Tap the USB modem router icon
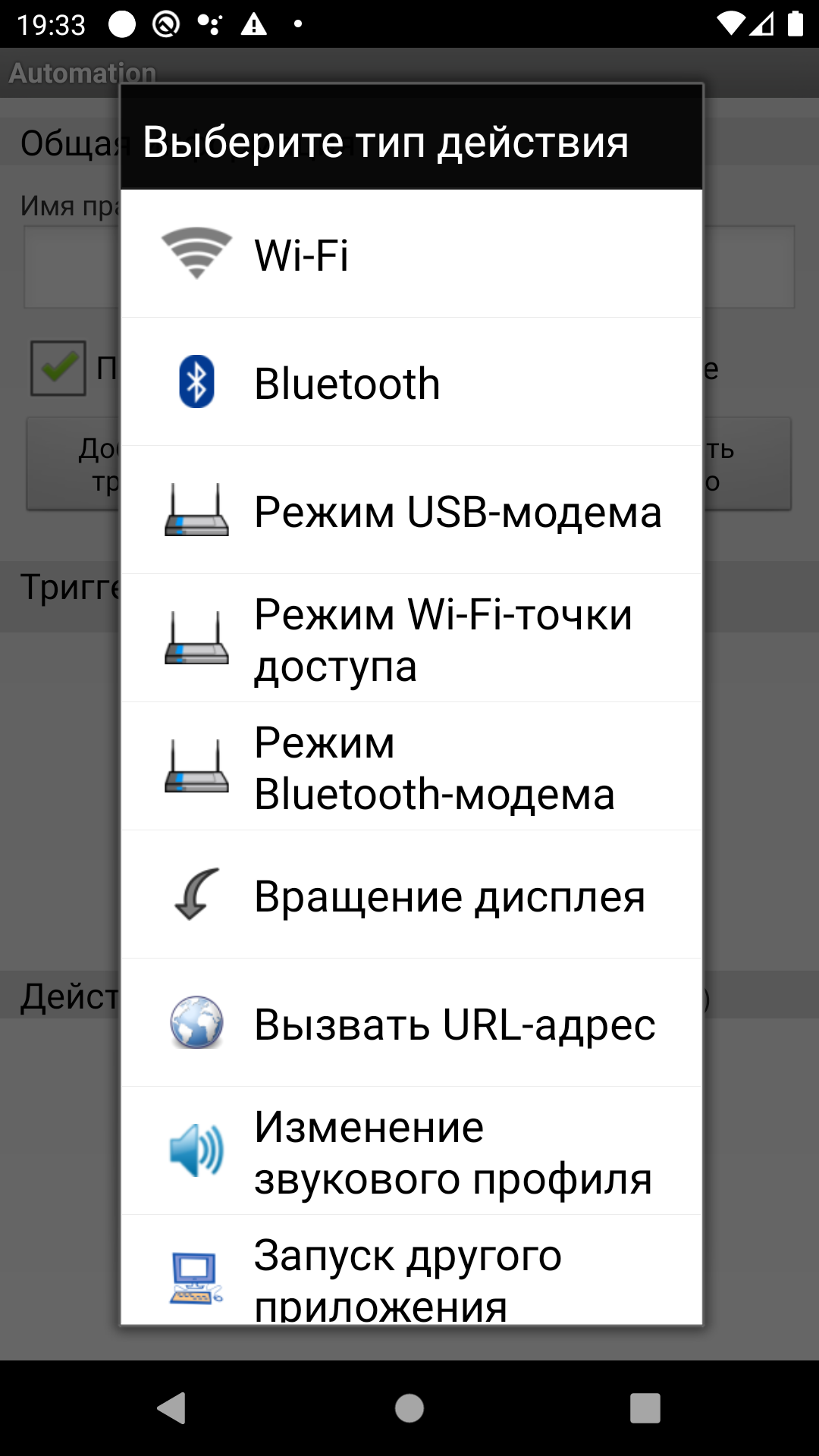The width and height of the screenshot is (819, 1456). point(196,510)
